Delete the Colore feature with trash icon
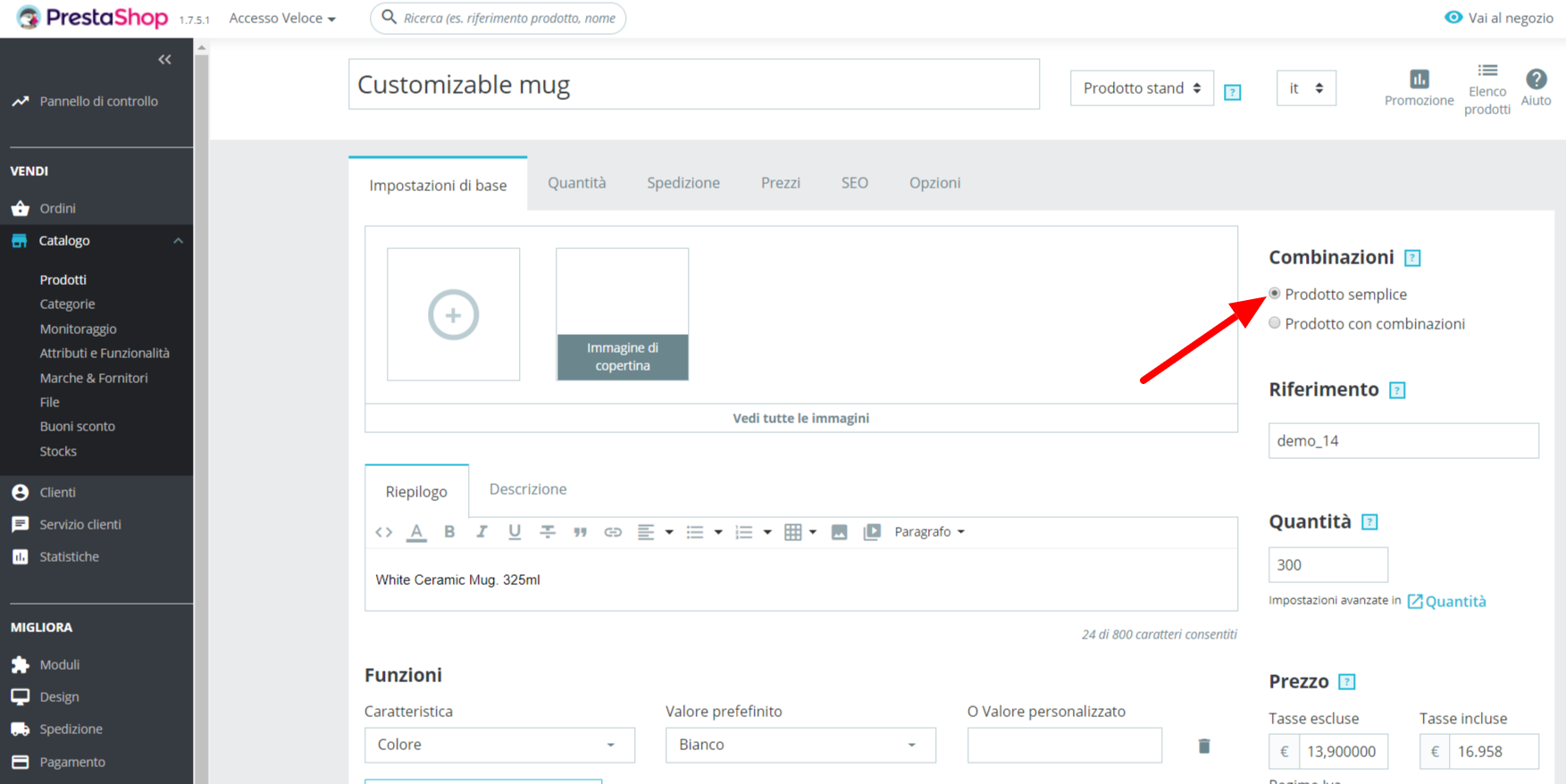This screenshot has height=784, width=1566. click(x=1204, y=746)
